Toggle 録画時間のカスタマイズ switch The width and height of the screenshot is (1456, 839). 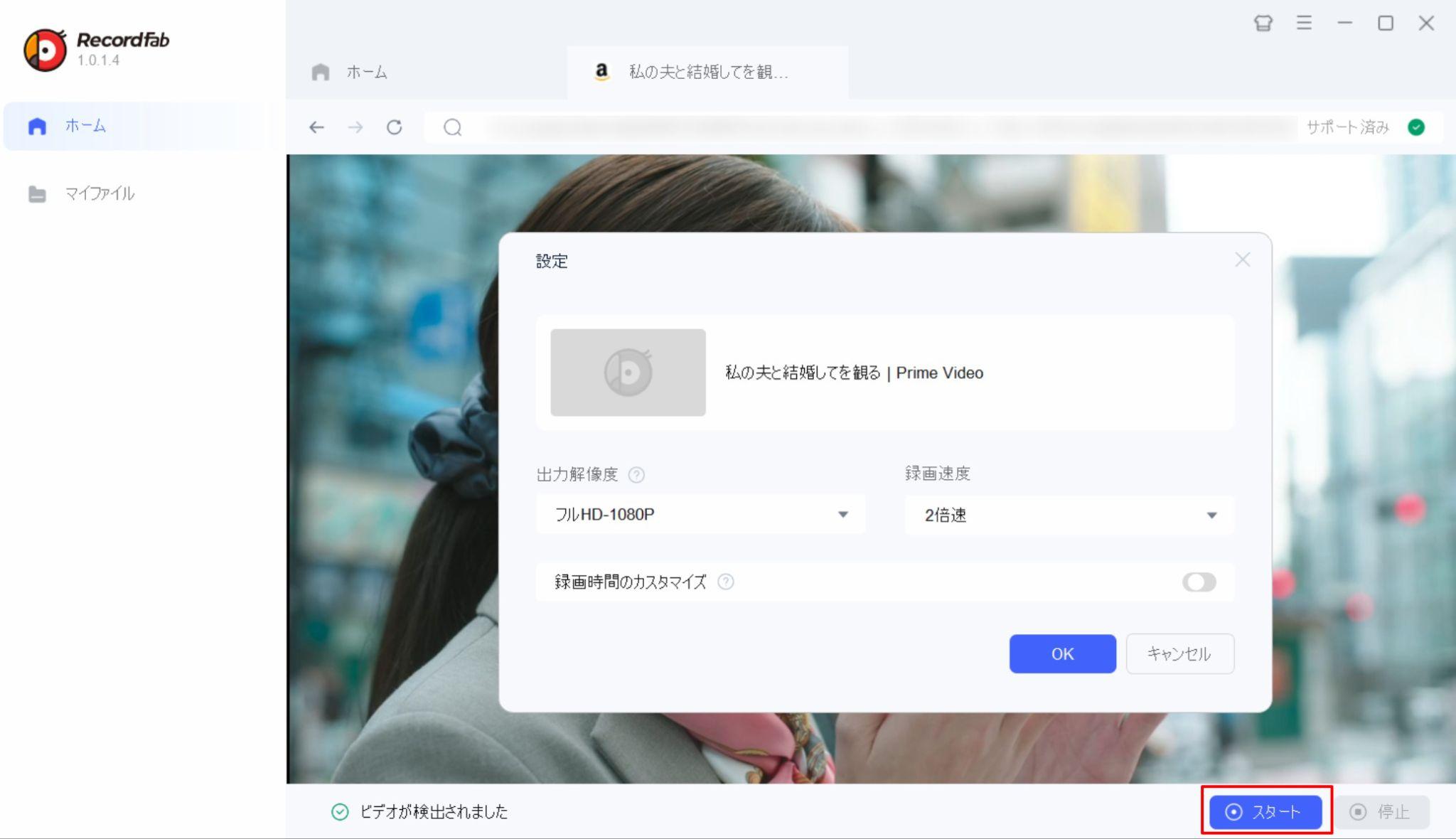click(x=1199, y=582)
